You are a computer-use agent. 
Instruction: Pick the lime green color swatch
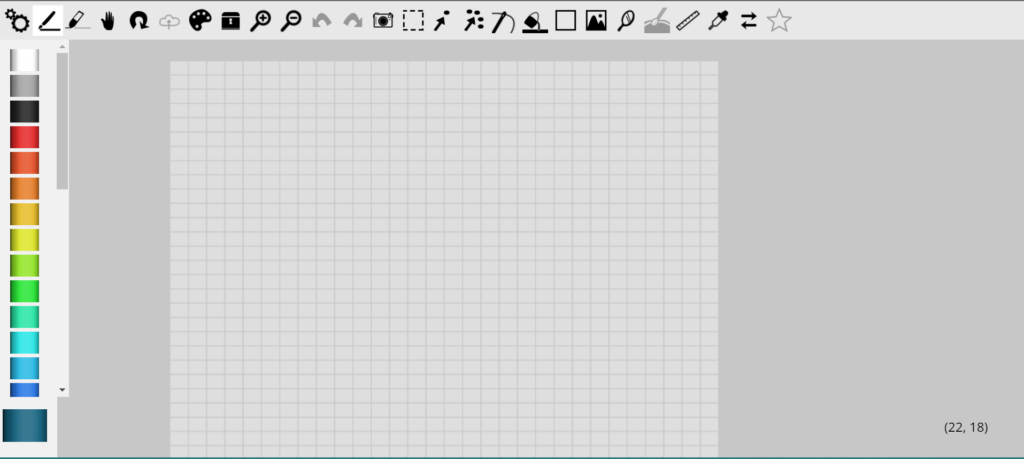pos(24,265)
